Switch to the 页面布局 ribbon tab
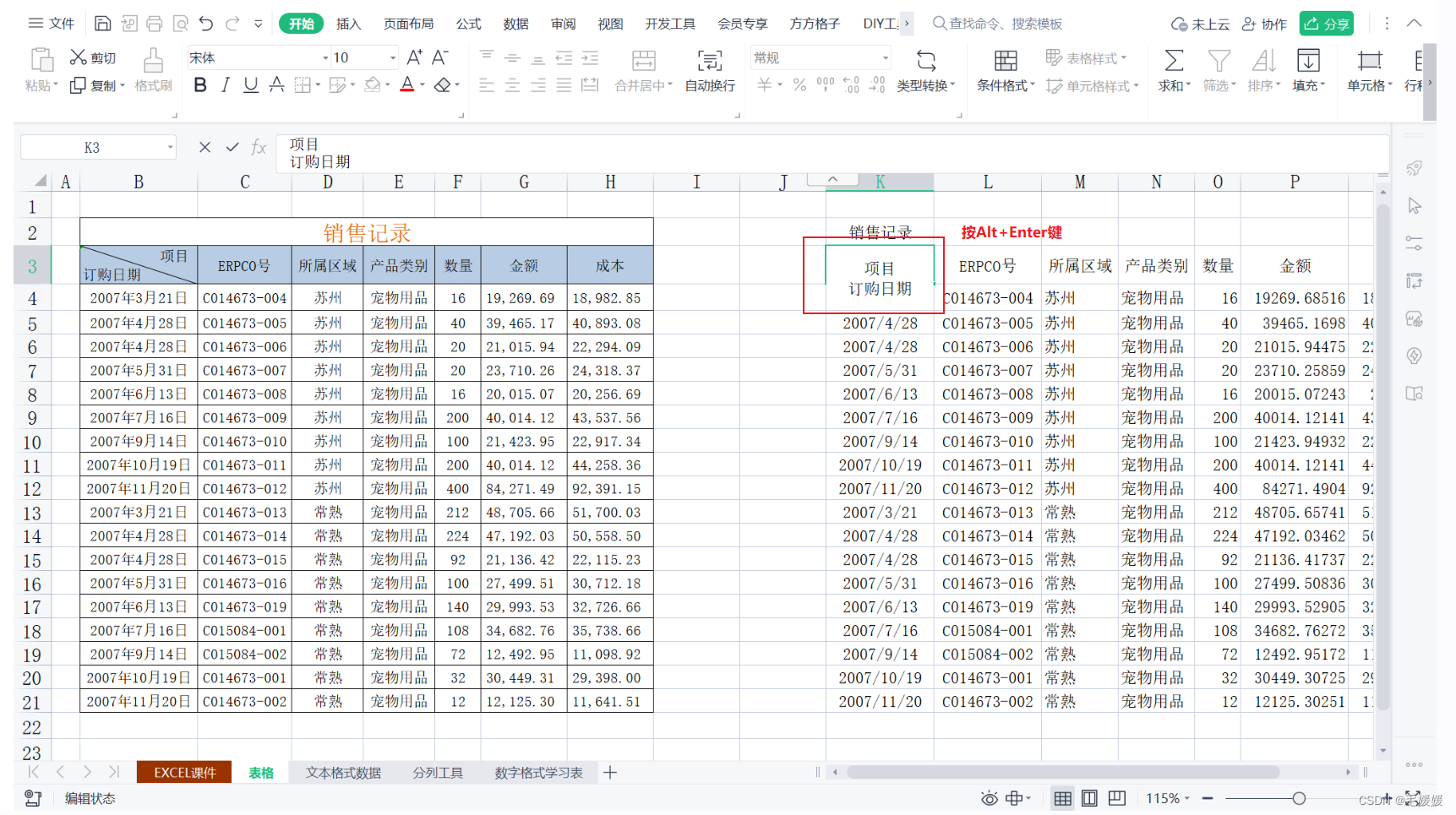The image size is (1456, 815). [408, 24]
